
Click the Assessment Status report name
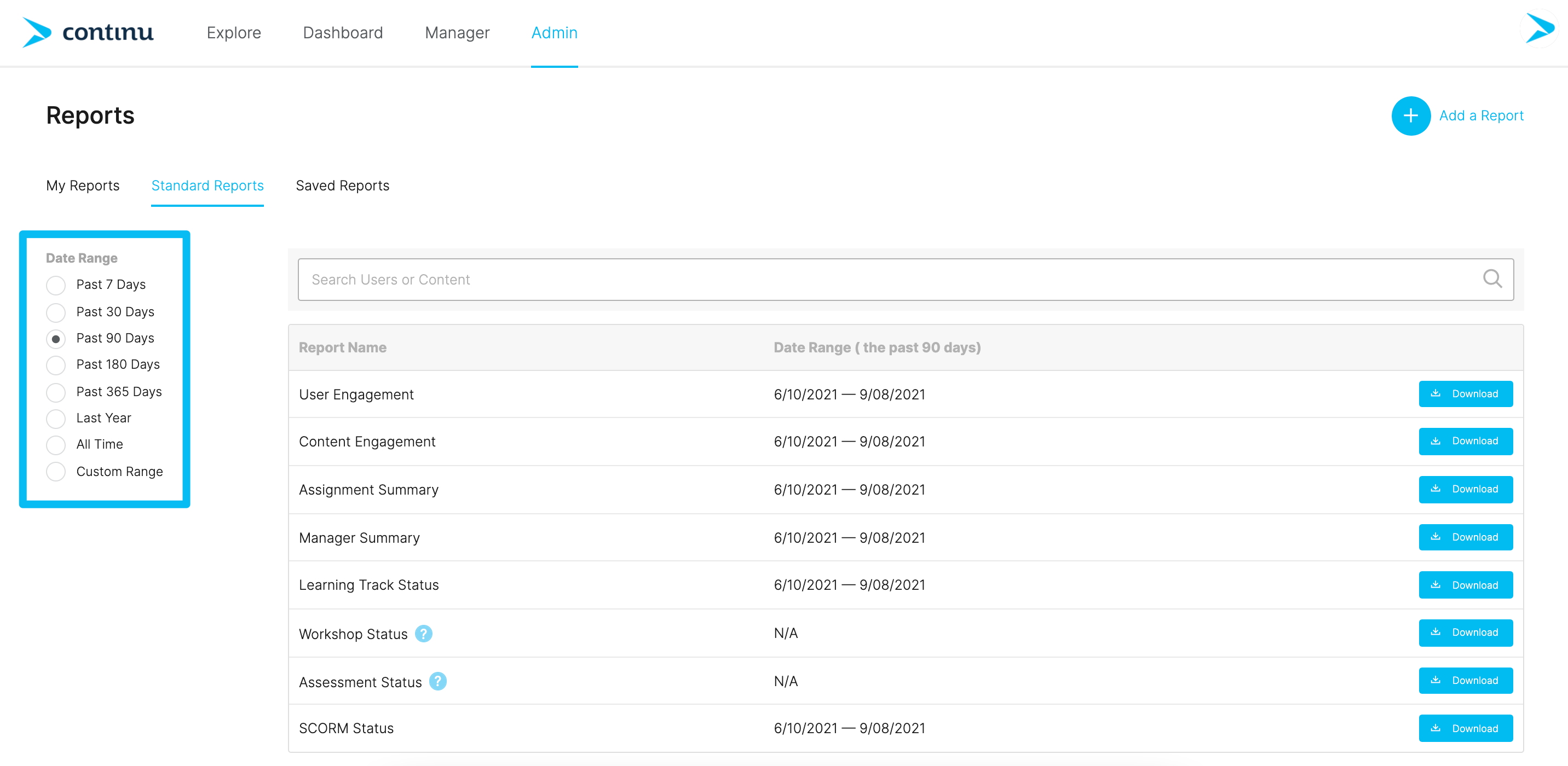360,682
